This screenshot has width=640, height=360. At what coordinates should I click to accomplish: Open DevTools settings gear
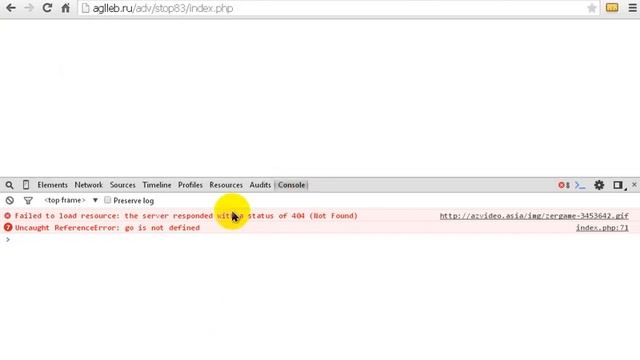click(599, 185)
